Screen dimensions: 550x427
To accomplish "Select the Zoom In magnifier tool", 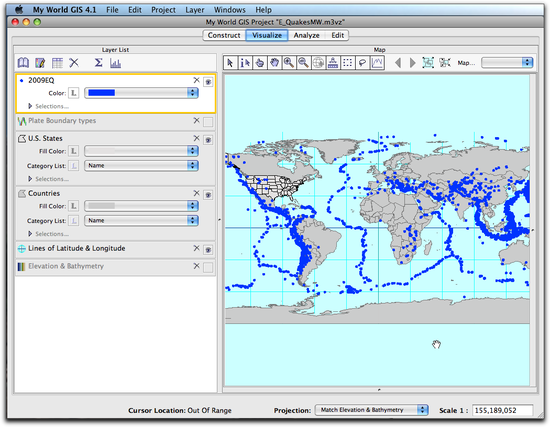I will [289, 63].
